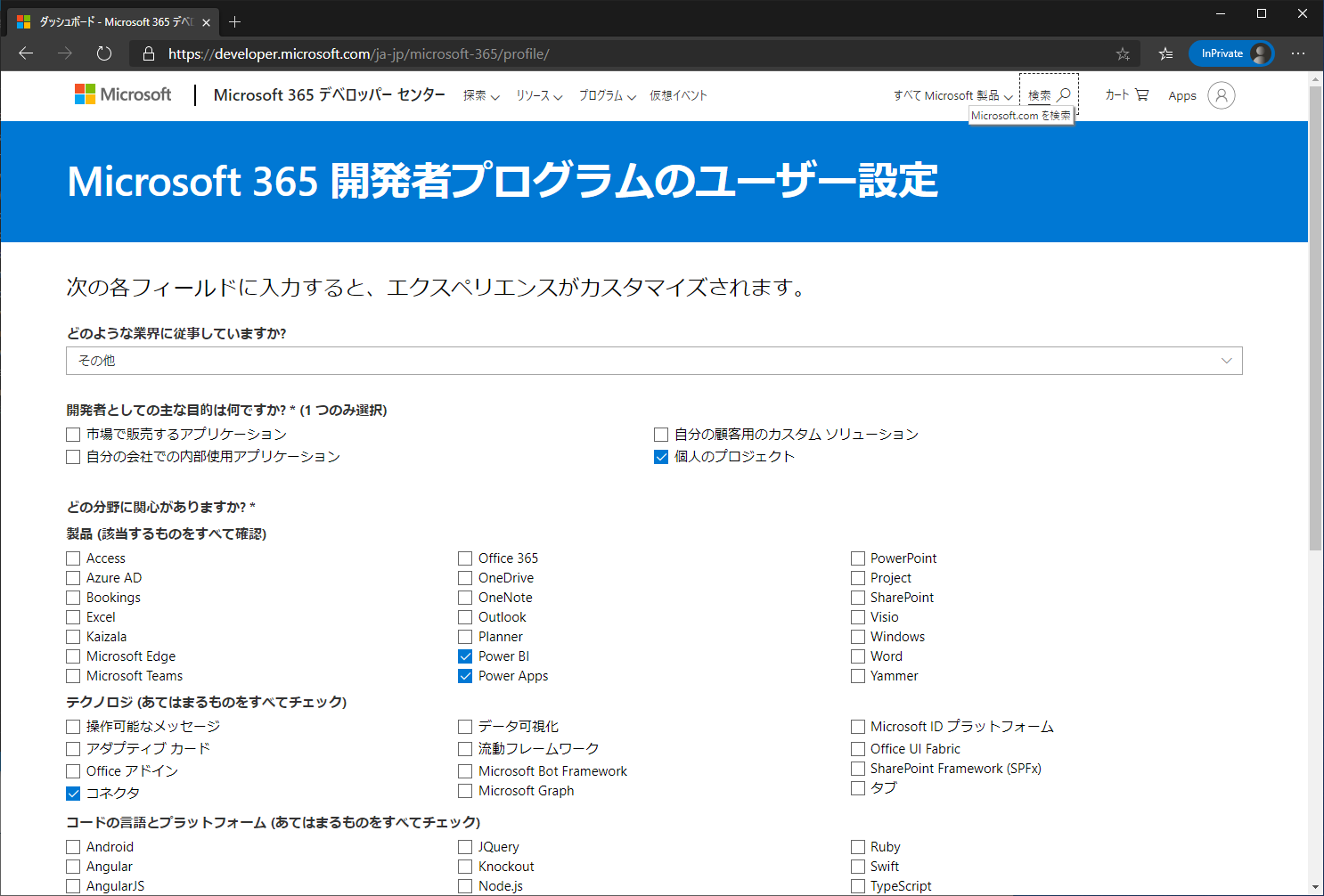Check SharePoint Framework (SPFx) checkbox
The height and width of the screenshot is (896, 1324).
coord(858,769)
